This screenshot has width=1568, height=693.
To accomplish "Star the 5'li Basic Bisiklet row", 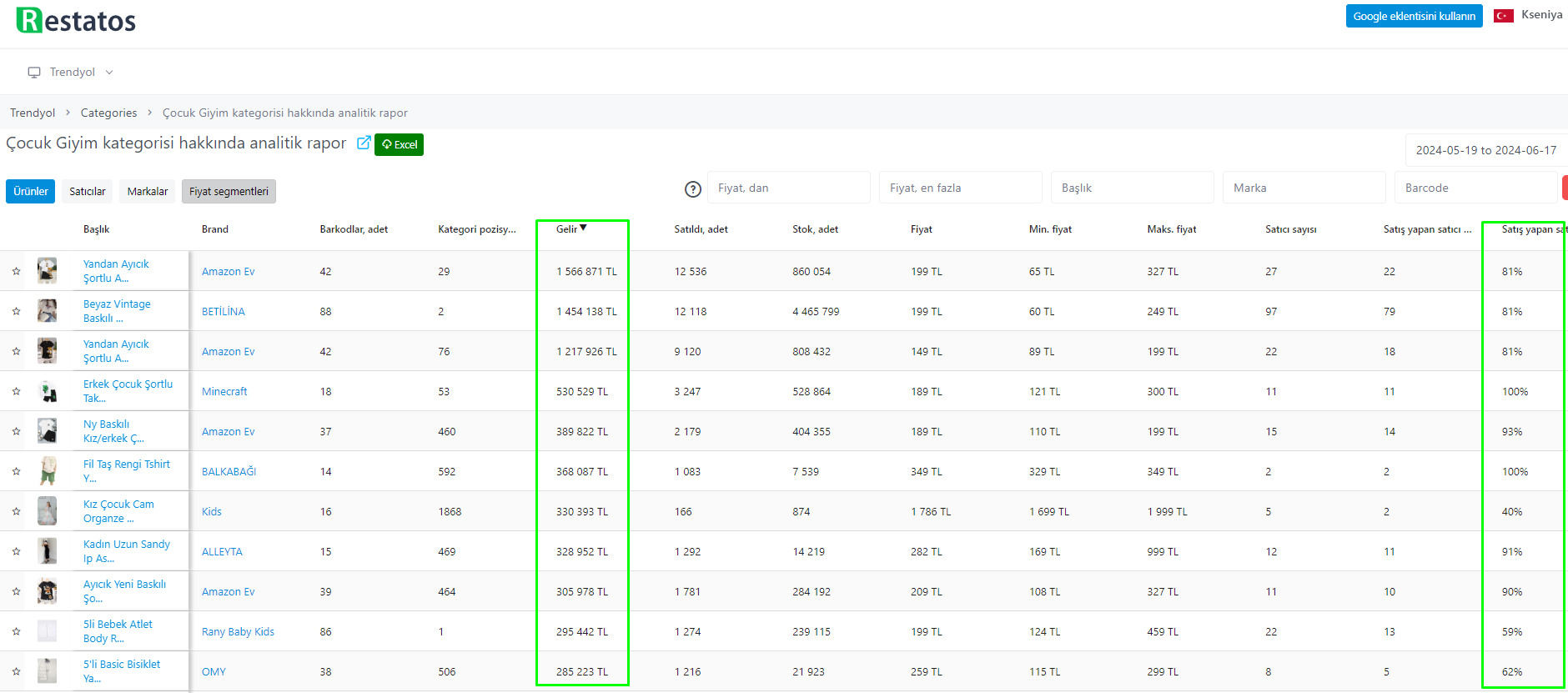I will (16, 671).
